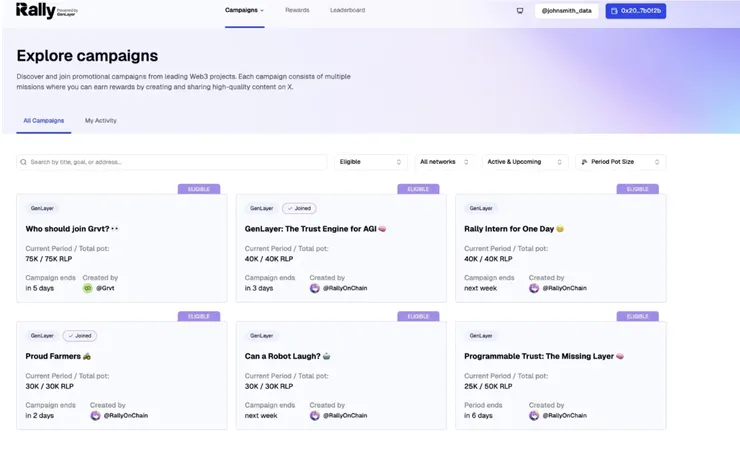Click the 'in 3 days' campaign end text
This screenshot has width=740, height=450.
(x=259, y=288)
